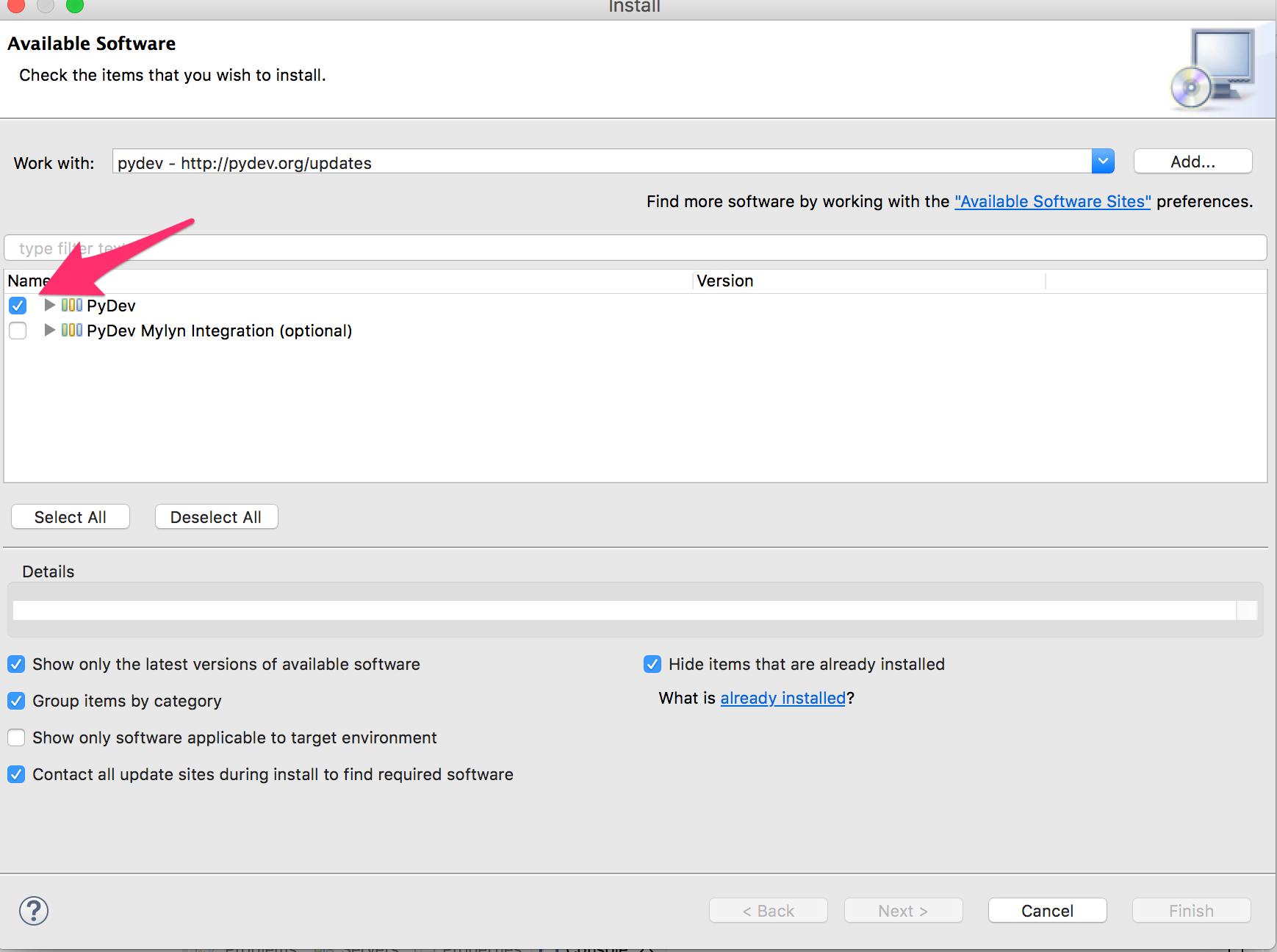Click Select All button
The height and width of the screenshot is (952, 1277).
[71, 517]
